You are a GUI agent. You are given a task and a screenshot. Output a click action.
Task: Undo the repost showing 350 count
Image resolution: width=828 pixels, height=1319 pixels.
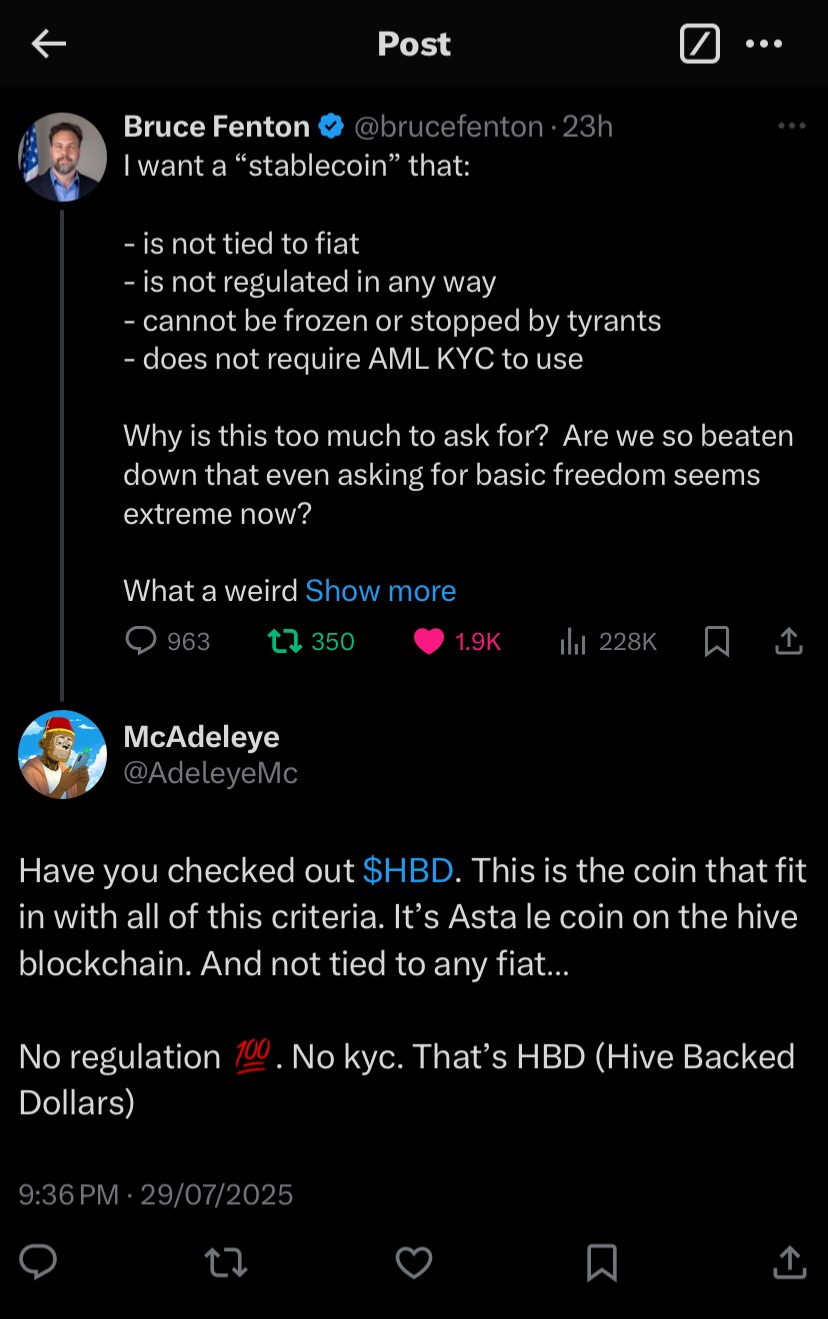tap(312, 641)
